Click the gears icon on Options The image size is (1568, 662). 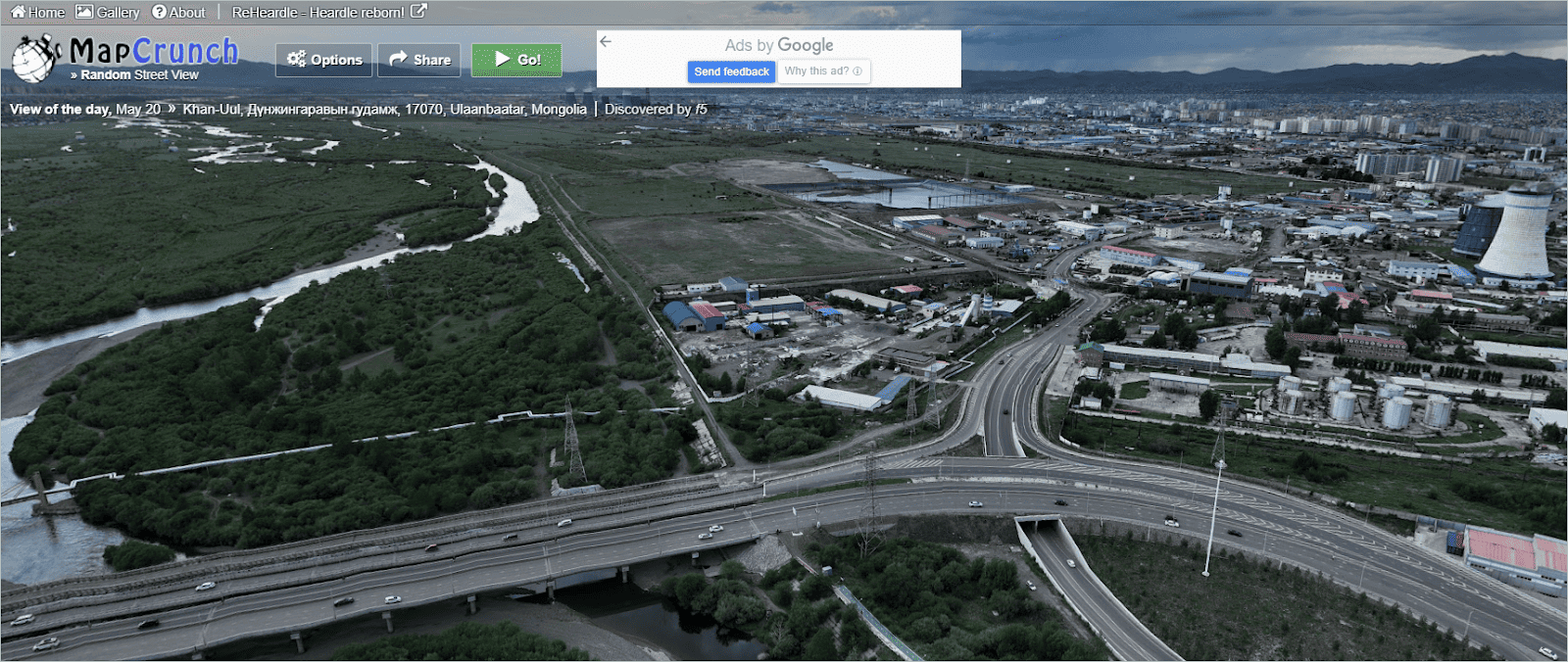click(296, 59)
